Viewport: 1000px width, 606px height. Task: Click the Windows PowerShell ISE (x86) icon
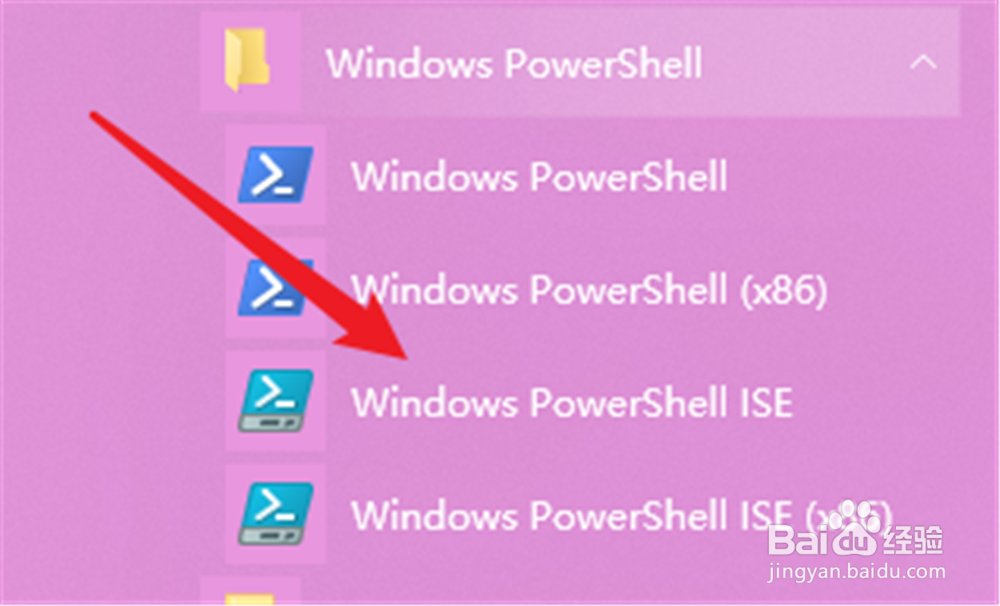coord(276,514)
